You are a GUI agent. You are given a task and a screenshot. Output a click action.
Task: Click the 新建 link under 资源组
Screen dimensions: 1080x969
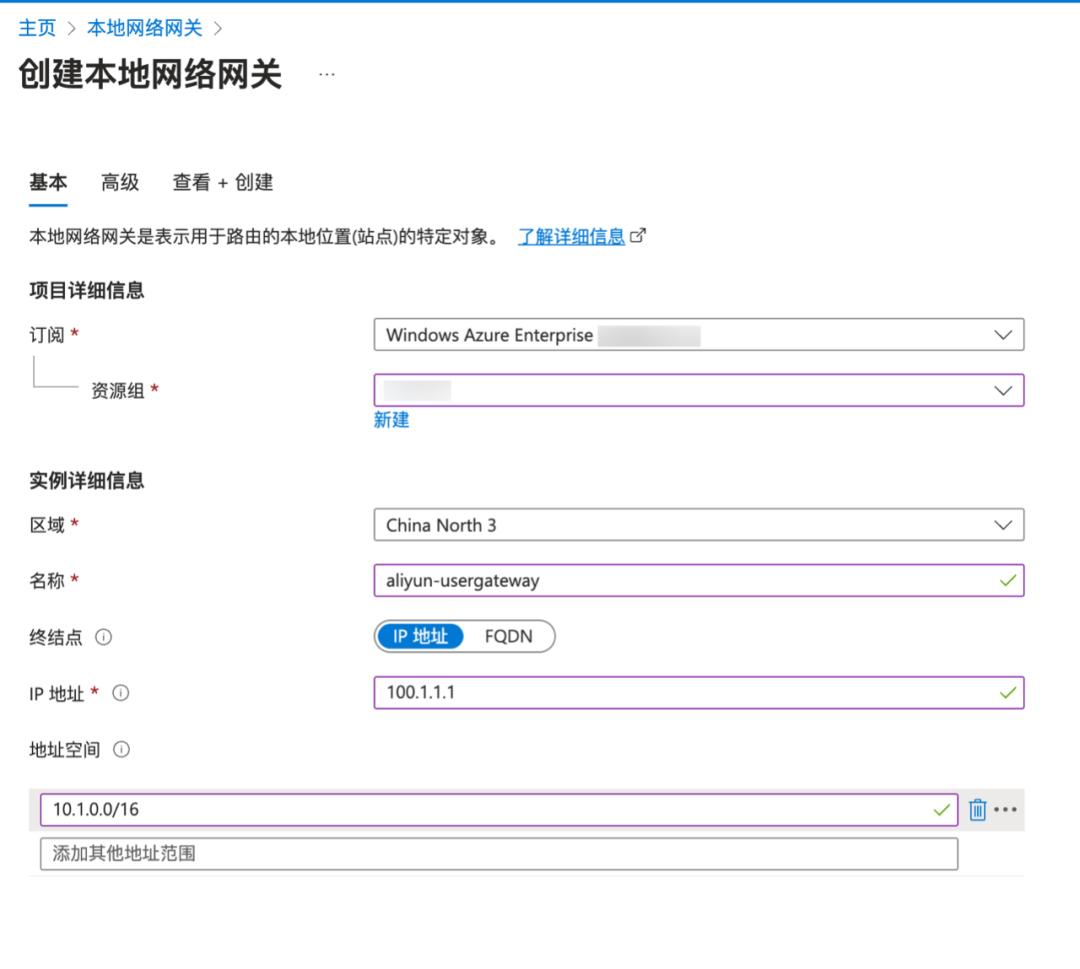click(x=391, y=420)
